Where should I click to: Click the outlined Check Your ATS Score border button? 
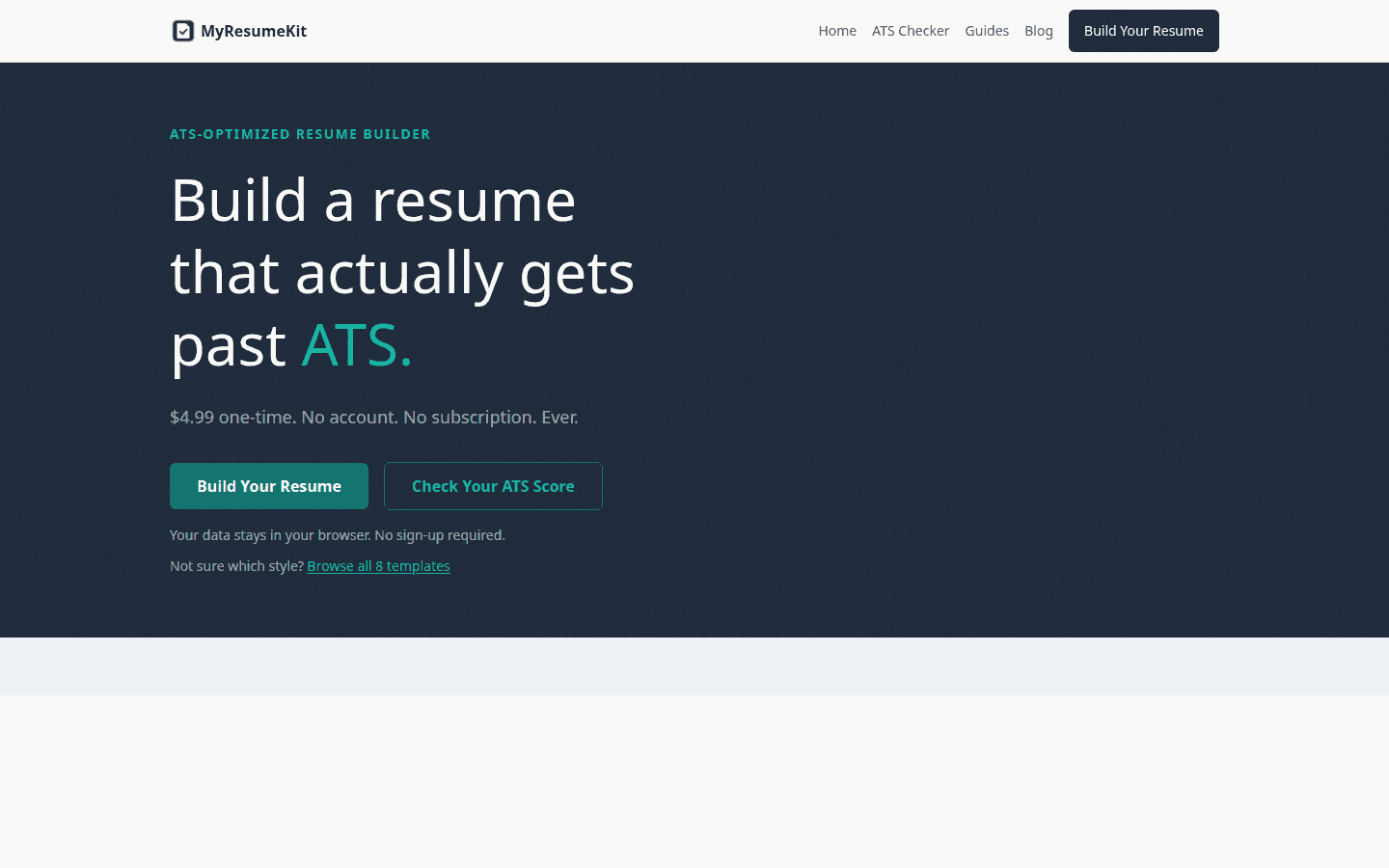pyautogui.click(x=493, y=486)
